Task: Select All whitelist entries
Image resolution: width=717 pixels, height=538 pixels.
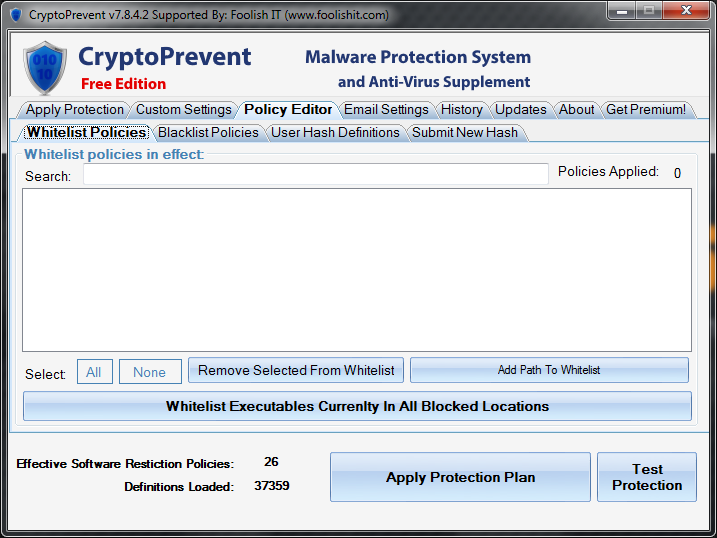Action: pos(95,372)
